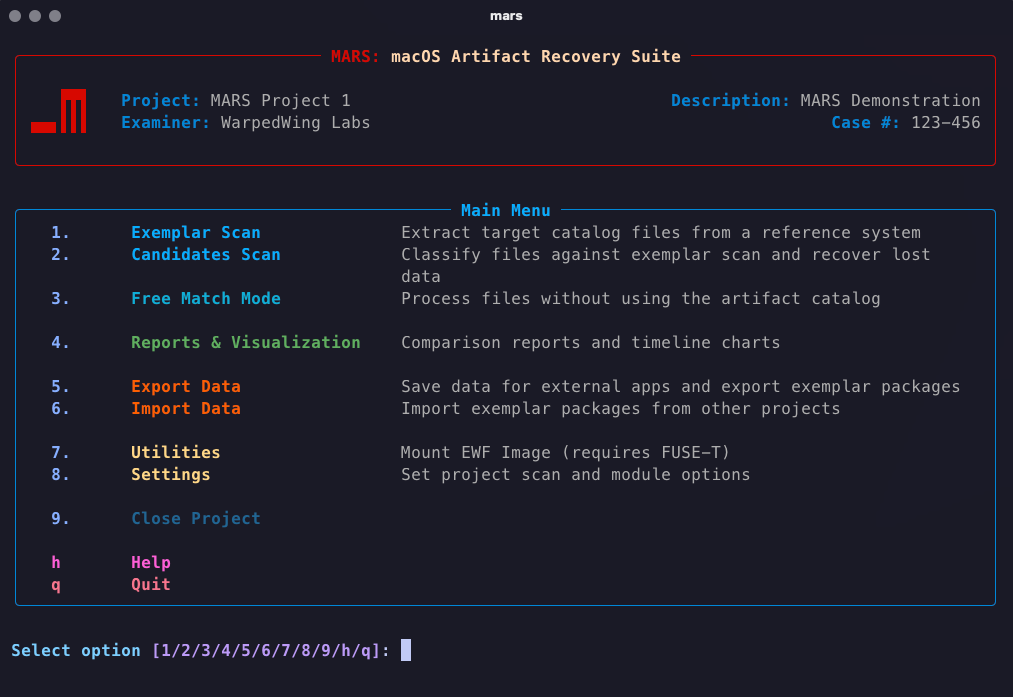
Task: Click the option list '[1/2/3/4/5/6/7/8/9/h/q]'
Action: point(266,650)
